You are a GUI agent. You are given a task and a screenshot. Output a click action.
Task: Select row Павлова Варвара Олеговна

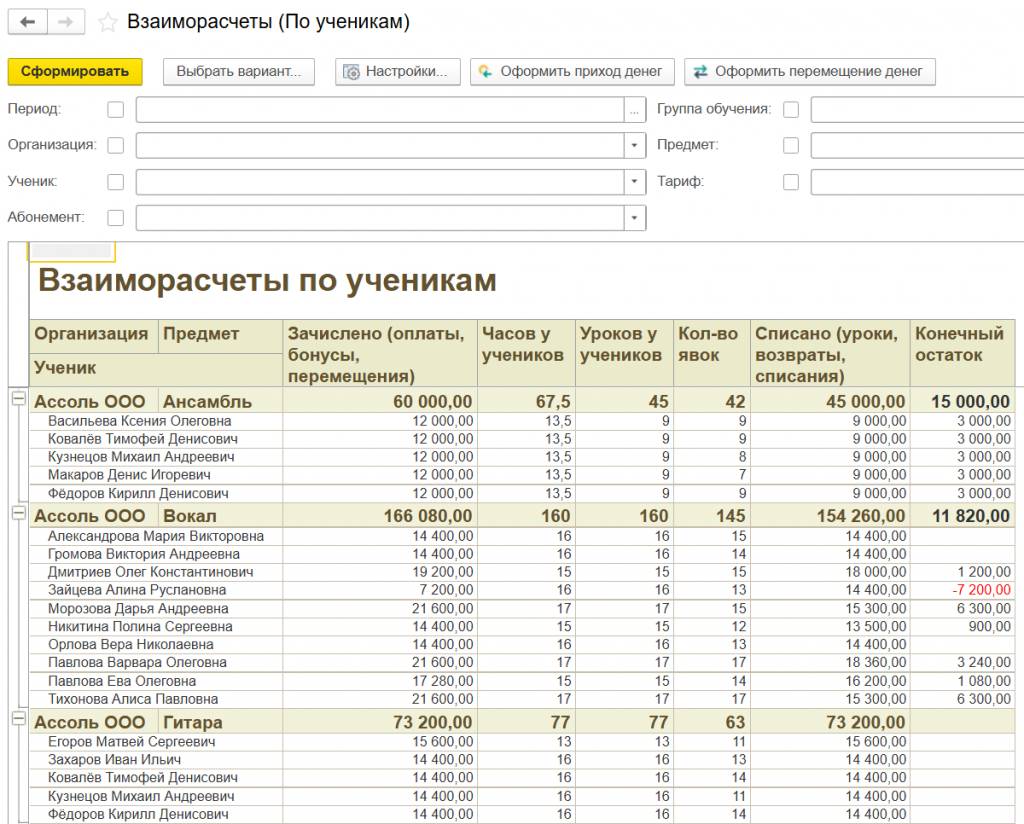[x=522, y=663]
